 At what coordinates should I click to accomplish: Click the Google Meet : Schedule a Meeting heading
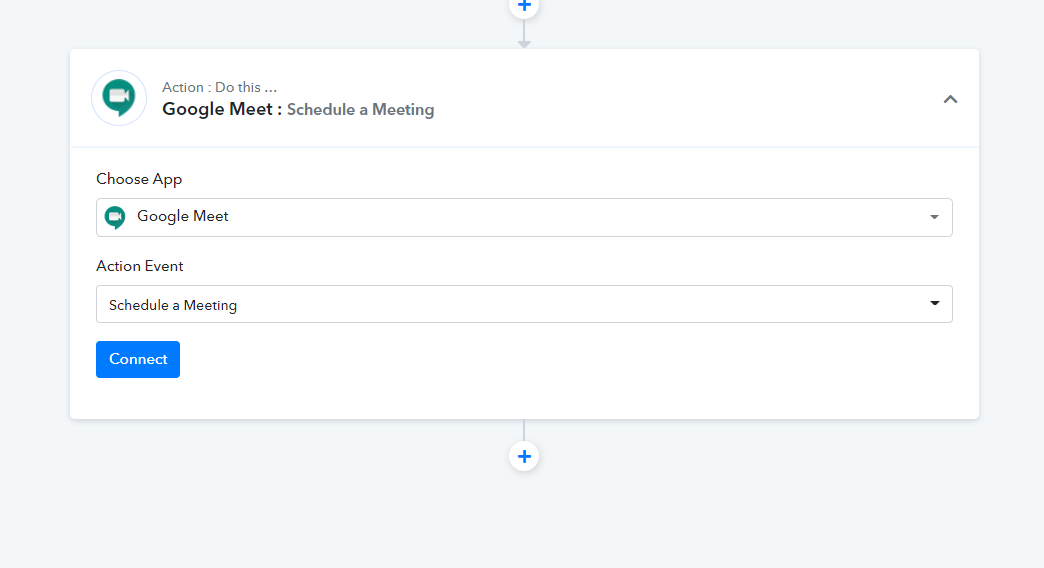point(298,109)
